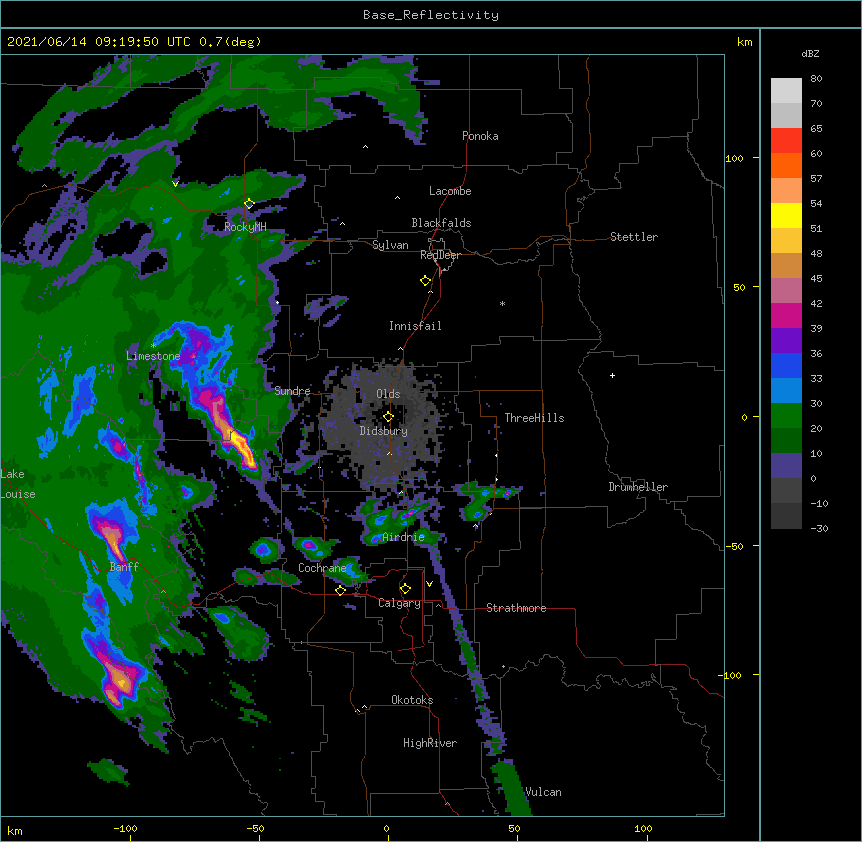Click the yellow V marker east of Calgary

click(429, 584)
